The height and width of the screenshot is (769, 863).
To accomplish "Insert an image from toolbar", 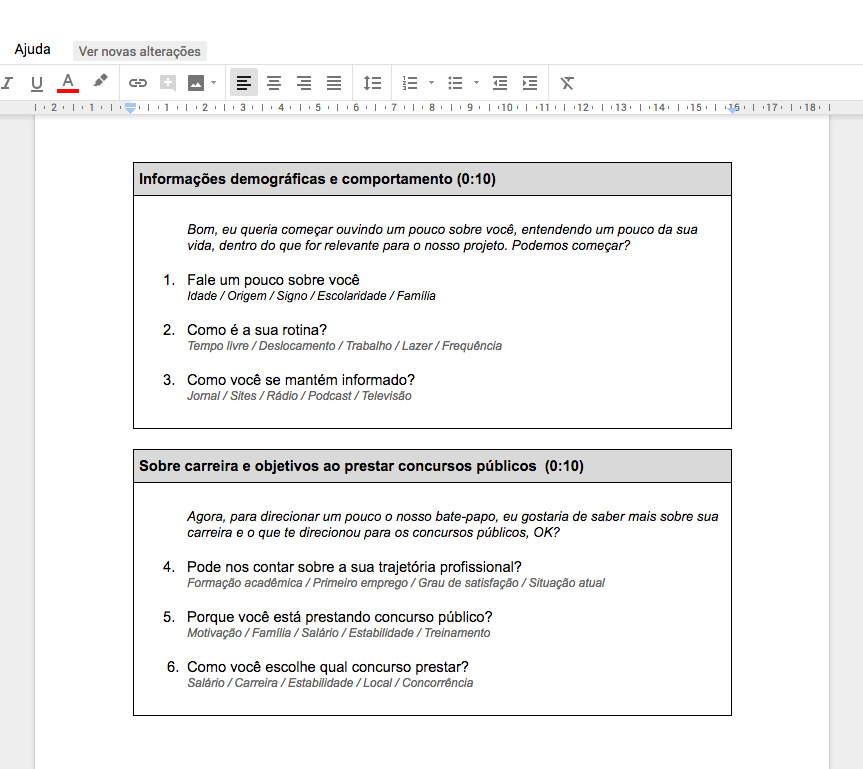I will pyautogui.click(x=196, y=83).
